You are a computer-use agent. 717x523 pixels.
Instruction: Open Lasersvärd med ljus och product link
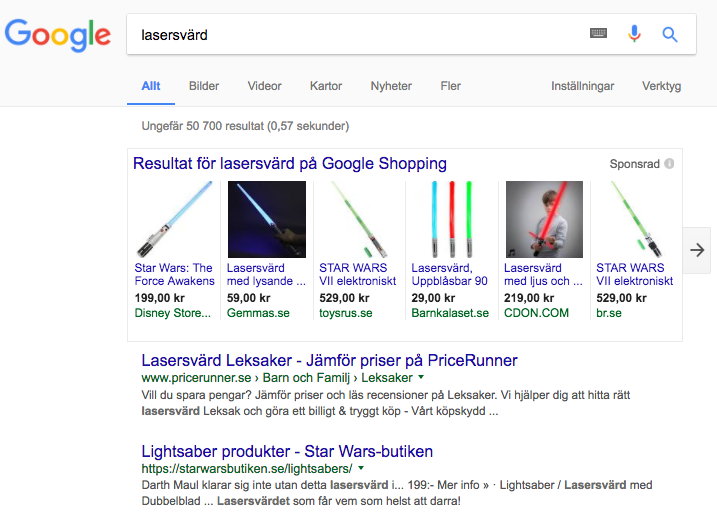543,274
